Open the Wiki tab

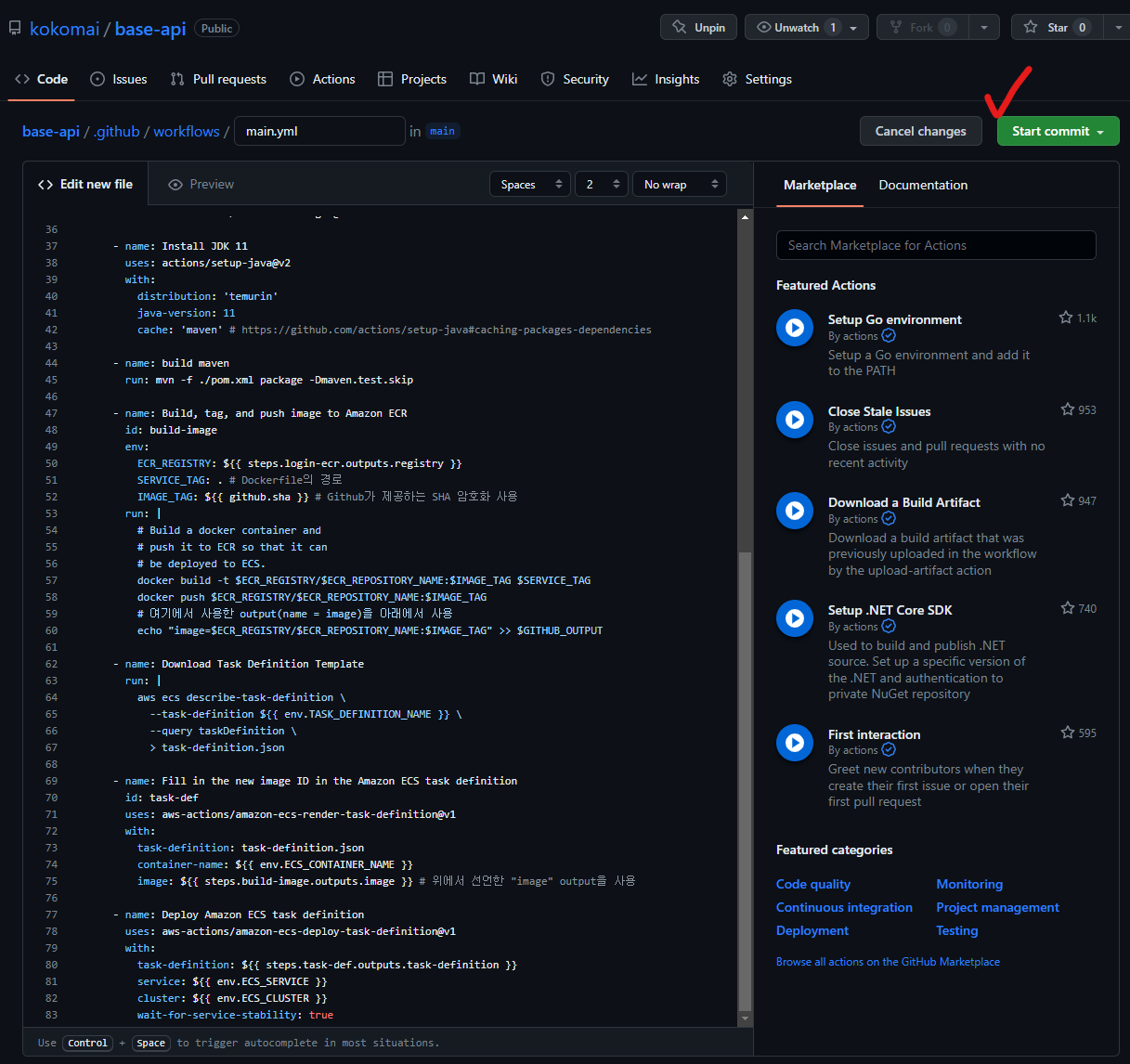point(494,79)
